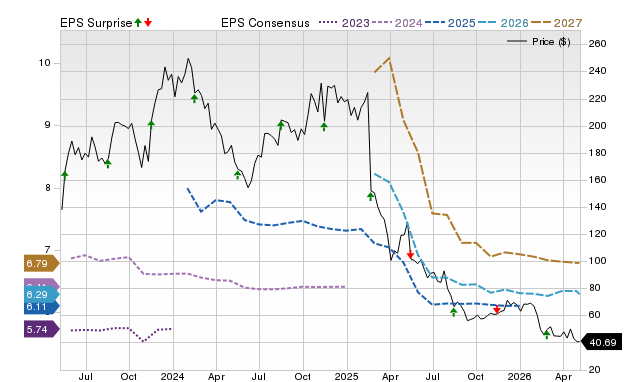The image size is (640, 382).
Task: Click the 6.79 value tag for 2027
Action: [x=42, y=263]
